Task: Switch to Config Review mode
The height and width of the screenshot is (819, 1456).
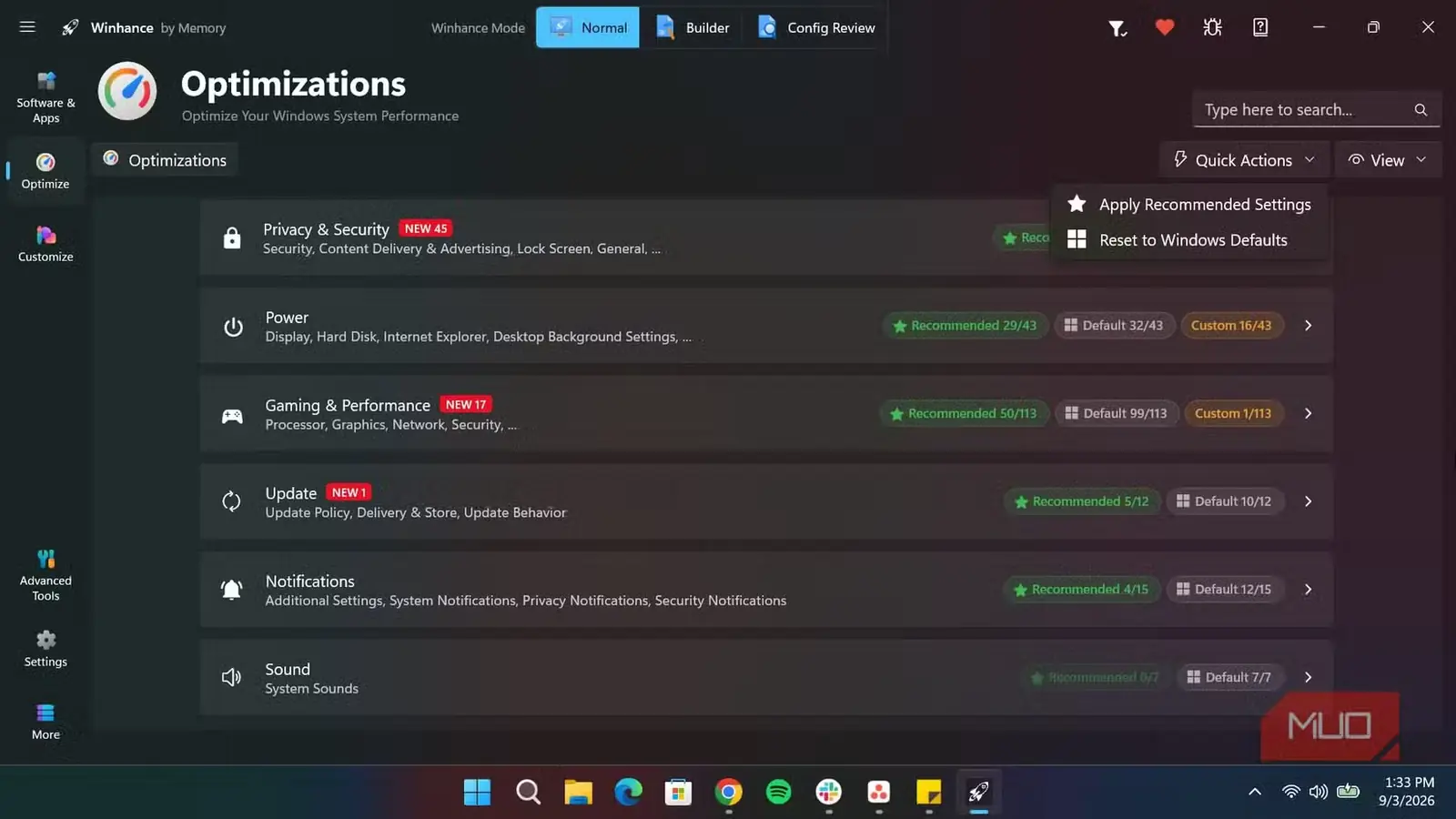Action: pyautogui.click(x=816, y=27)
